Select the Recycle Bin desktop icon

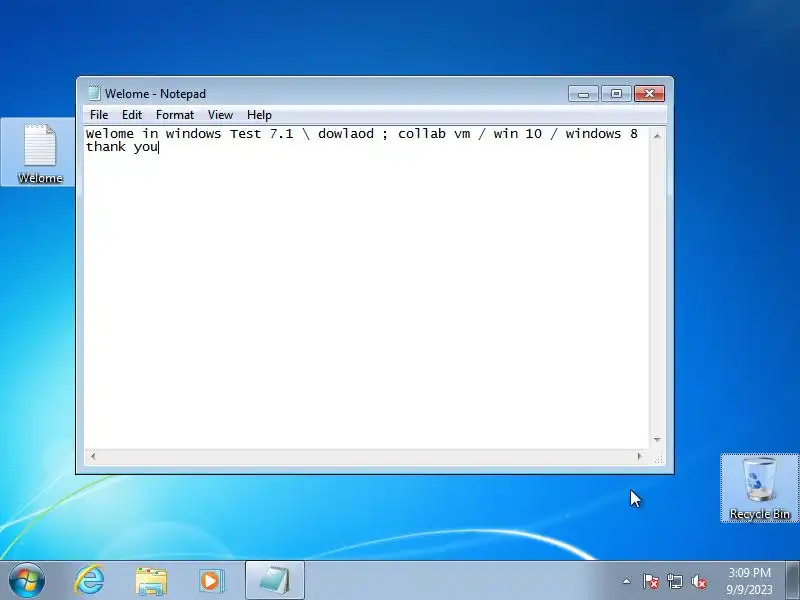click(760, 488)
